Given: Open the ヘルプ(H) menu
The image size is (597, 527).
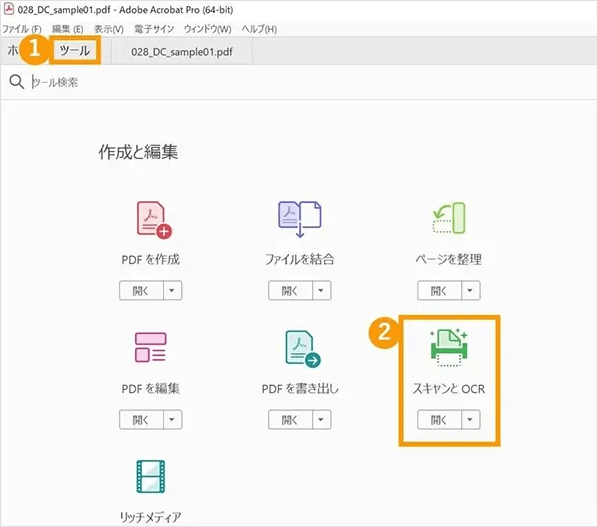Looking at the screenshot, I should (259, 29).
